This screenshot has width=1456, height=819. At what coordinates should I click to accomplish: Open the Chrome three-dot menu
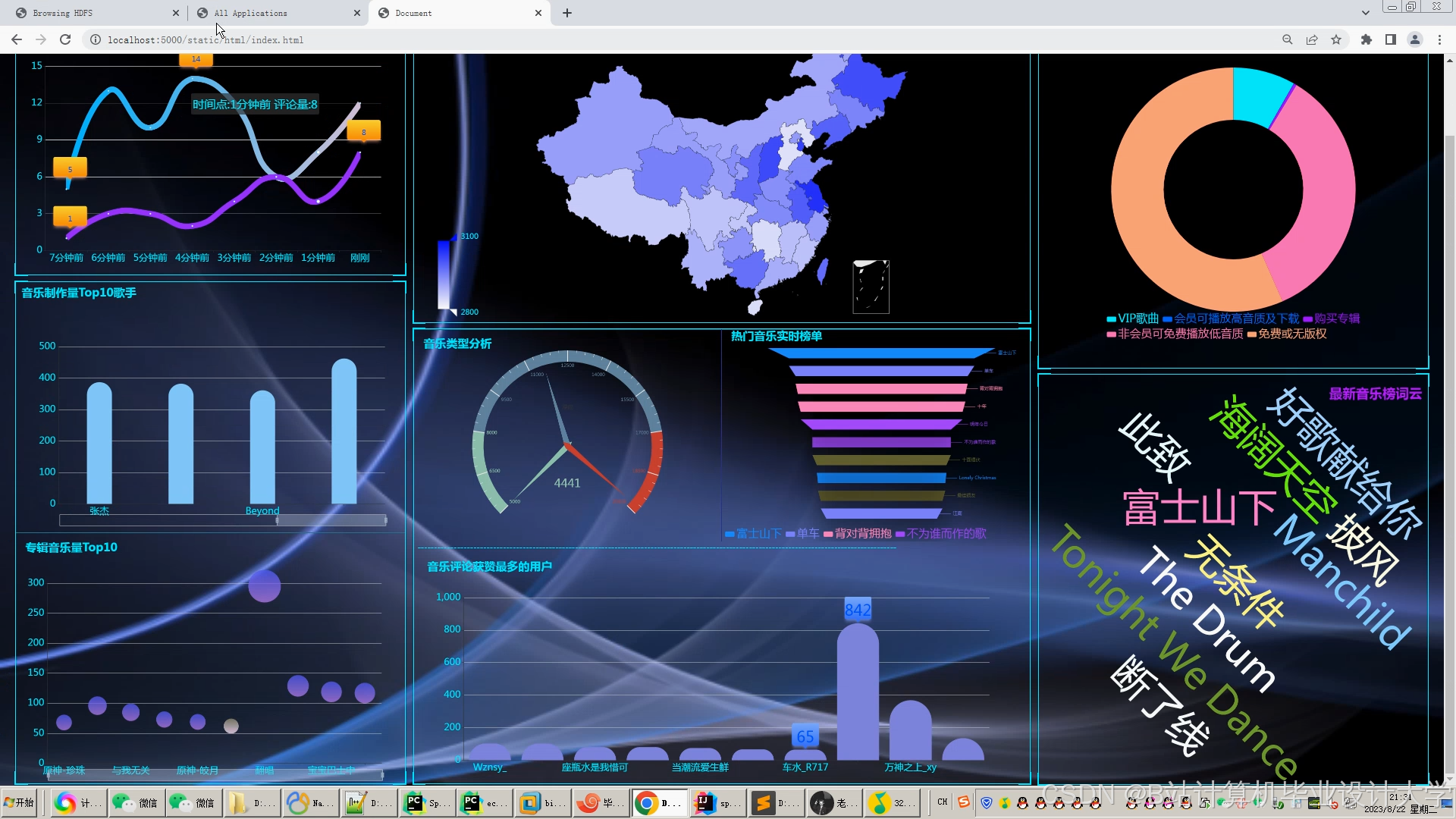click(x=1439, y=39)
